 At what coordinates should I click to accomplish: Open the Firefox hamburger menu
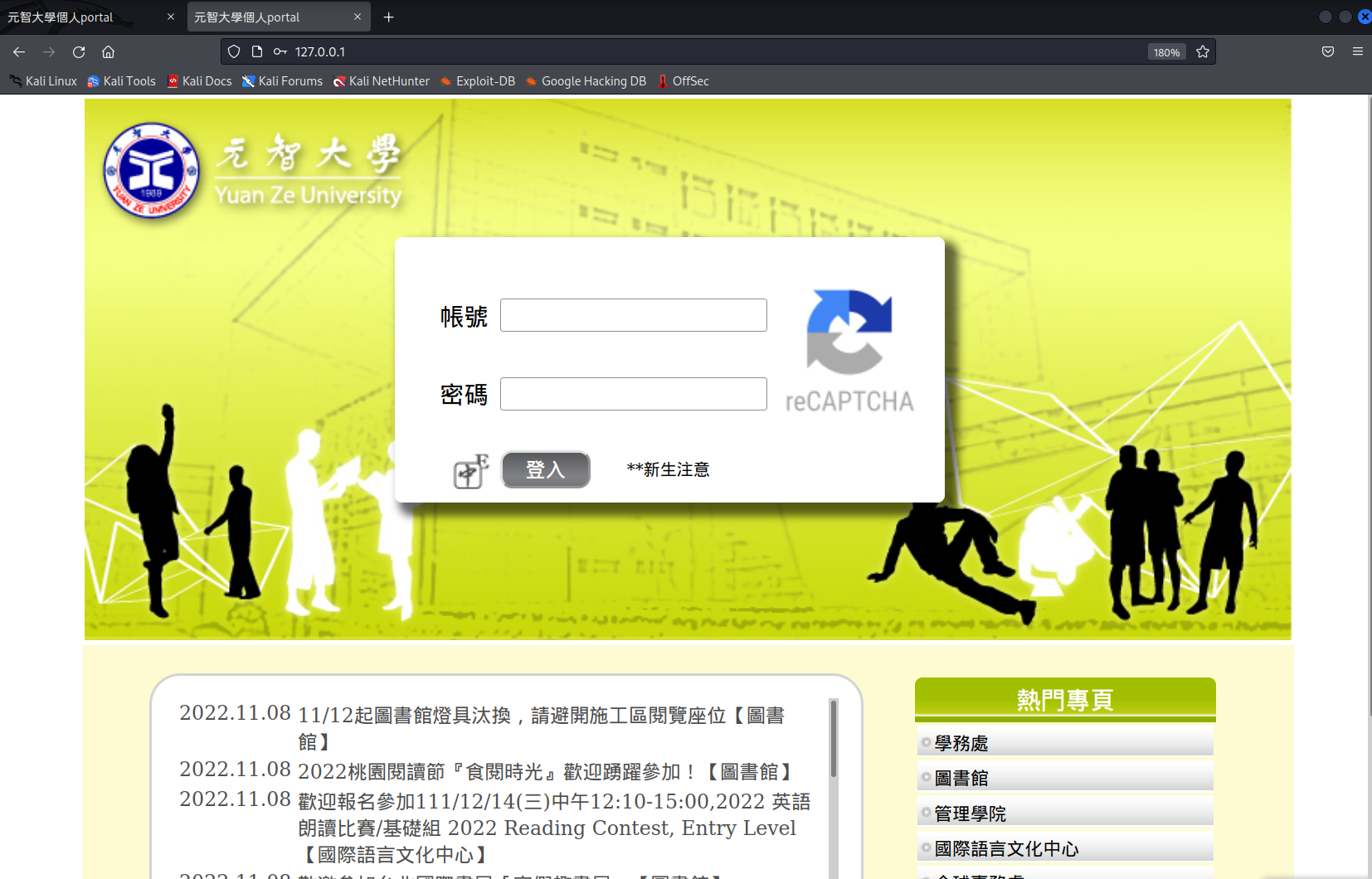tap(1358, 51)
